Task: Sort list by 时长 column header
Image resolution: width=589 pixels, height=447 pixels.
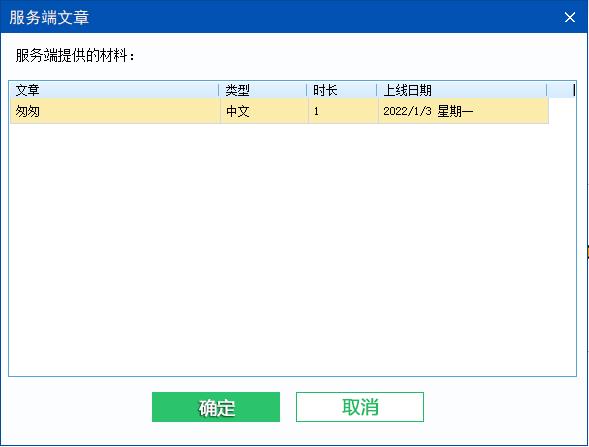Action: pyautogui.click(x=342, y=90)
